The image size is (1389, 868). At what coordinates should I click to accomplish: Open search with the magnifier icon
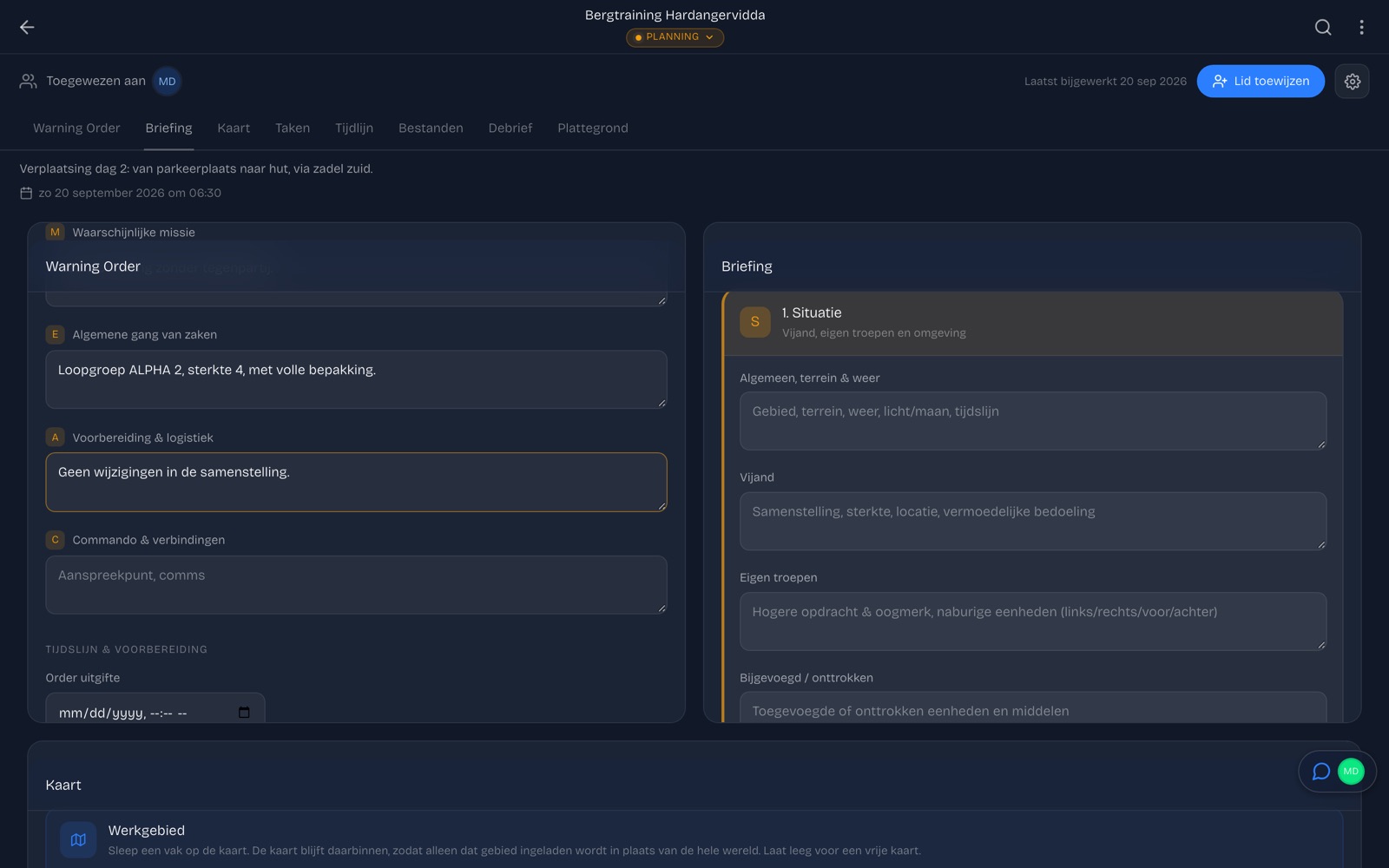(1323, 27)
